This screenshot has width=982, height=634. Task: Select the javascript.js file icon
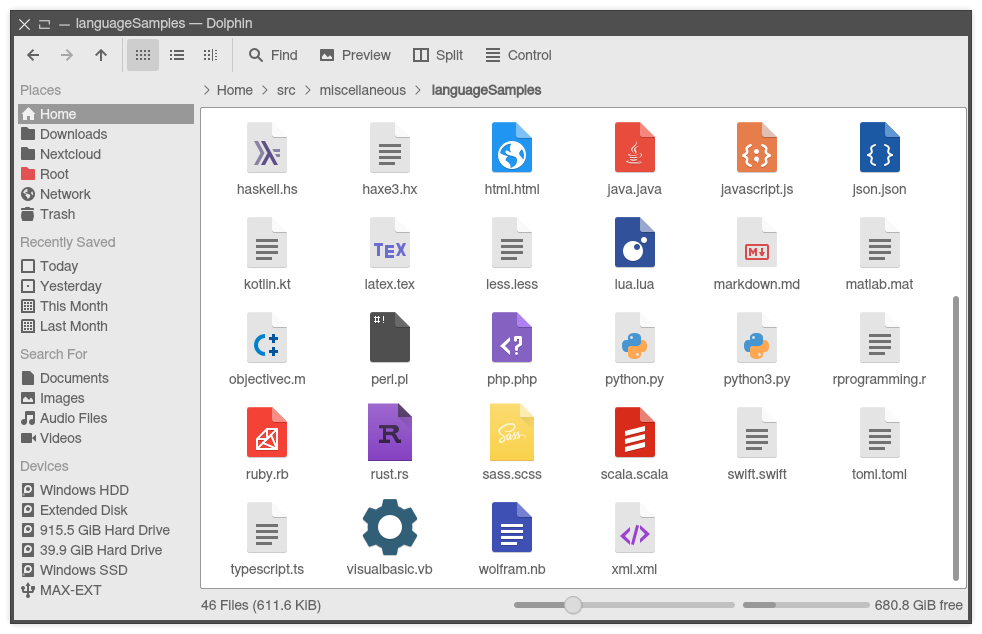757,148
